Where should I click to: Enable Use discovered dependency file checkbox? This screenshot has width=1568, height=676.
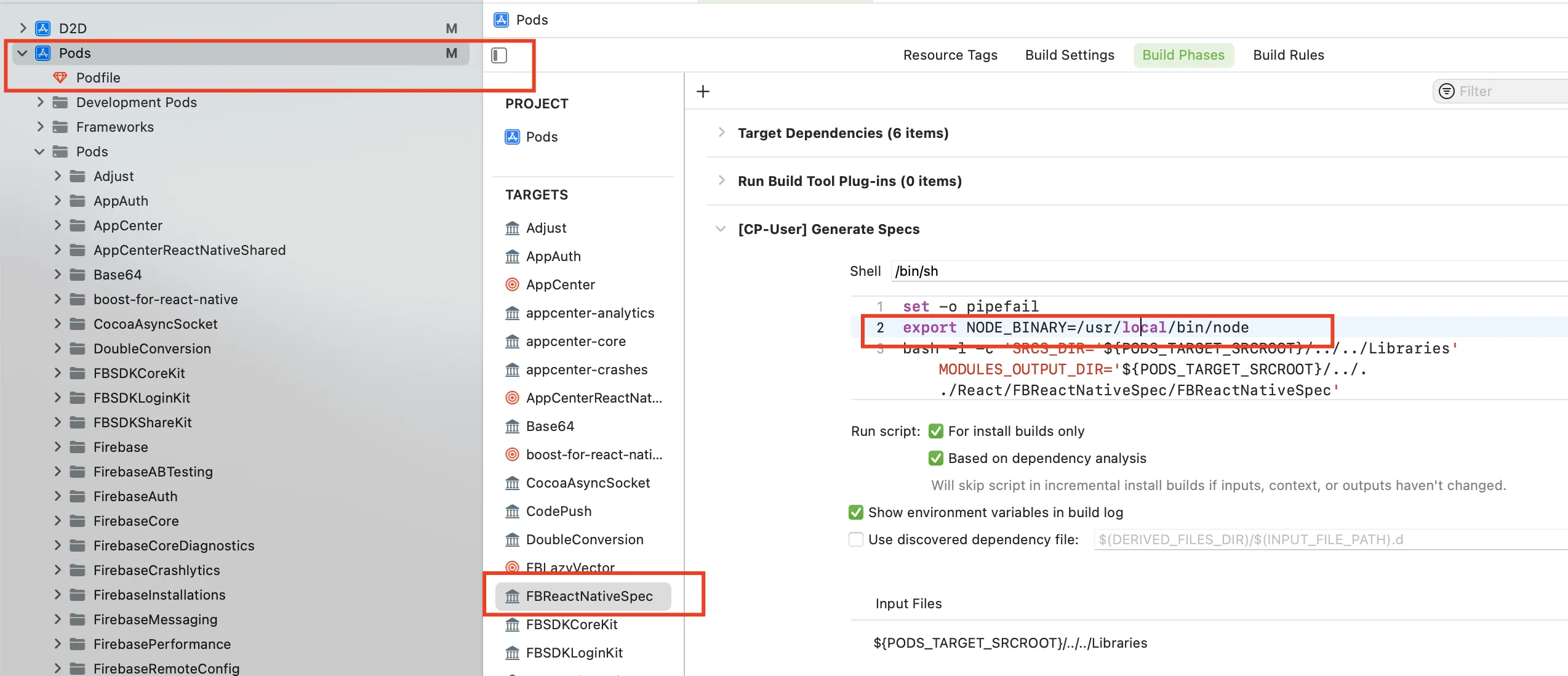(855, 539)
